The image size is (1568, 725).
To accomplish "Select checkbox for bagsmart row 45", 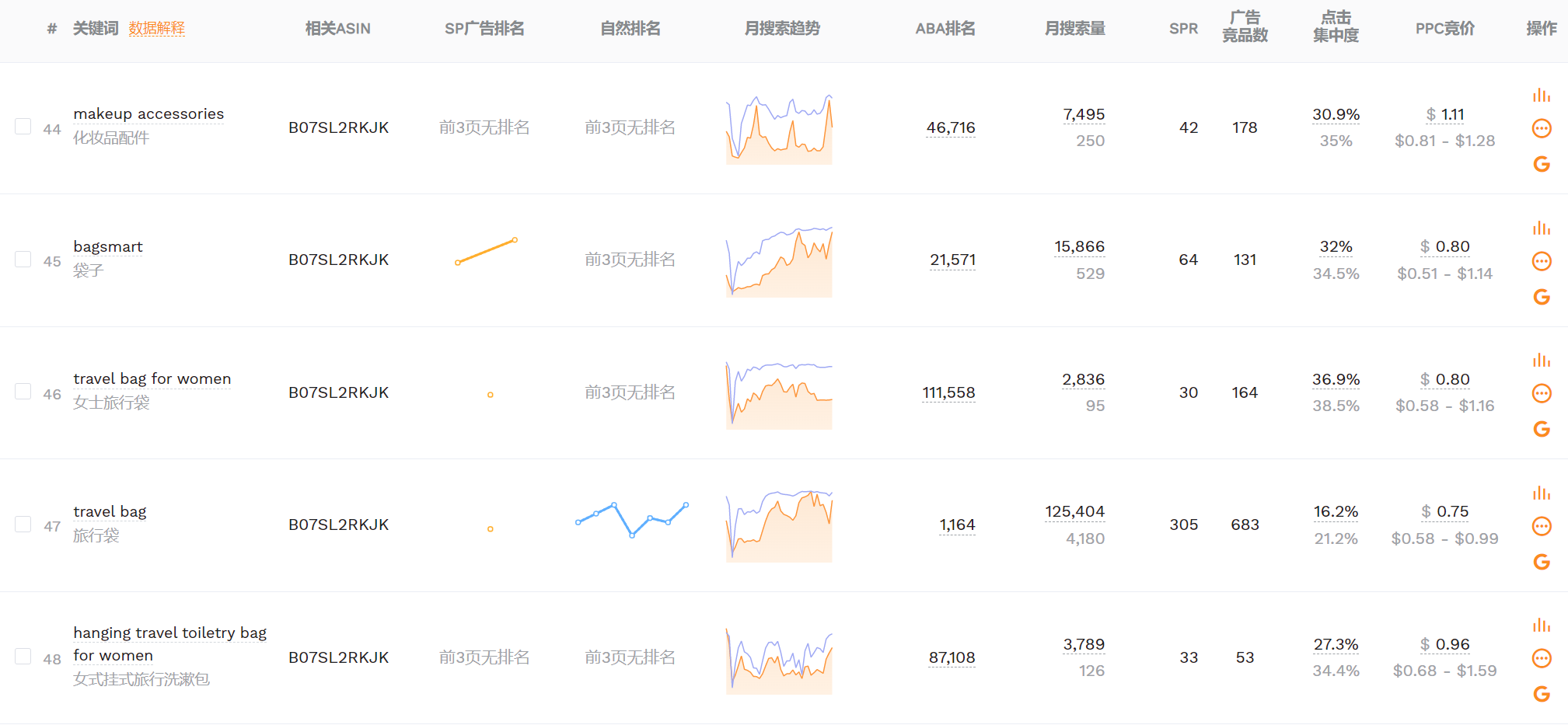I will tap(23, 259).
